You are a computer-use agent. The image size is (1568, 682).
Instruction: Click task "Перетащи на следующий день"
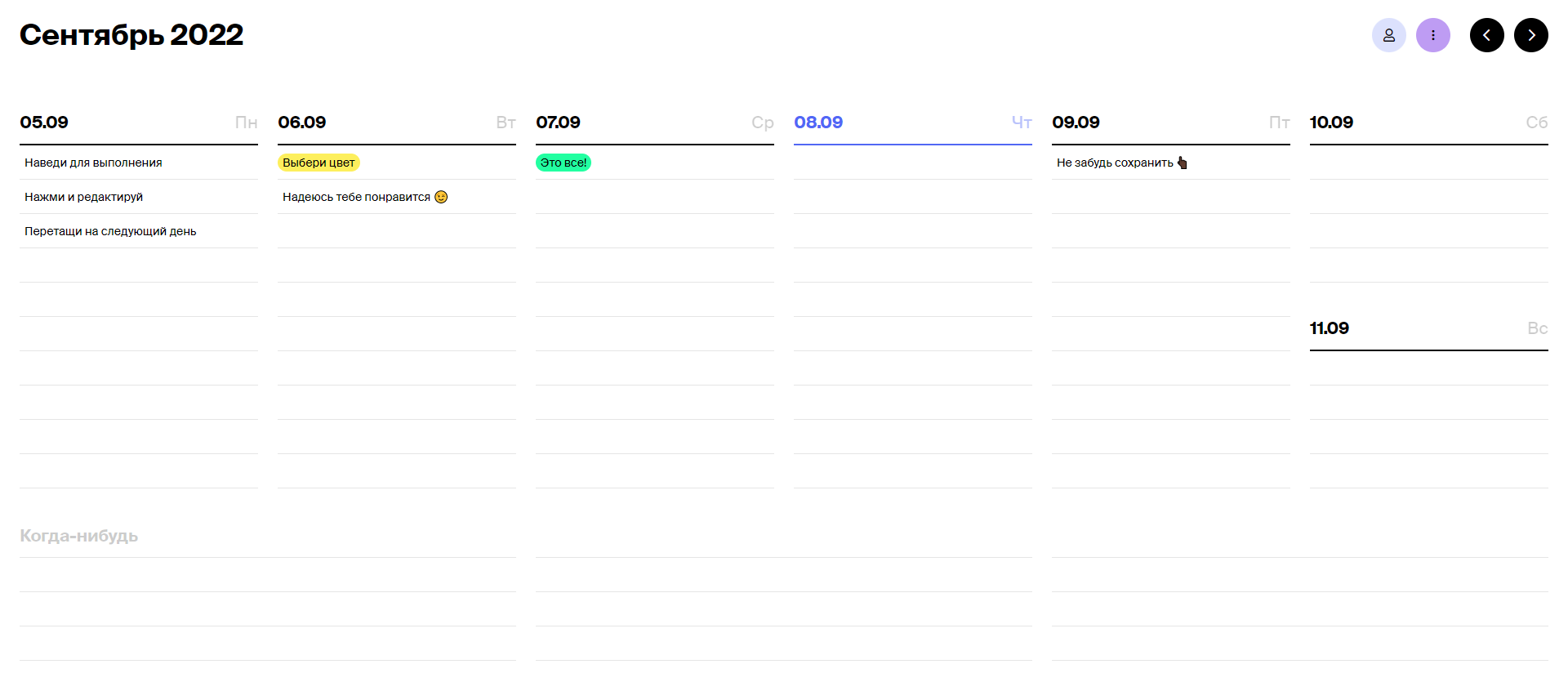110,231
